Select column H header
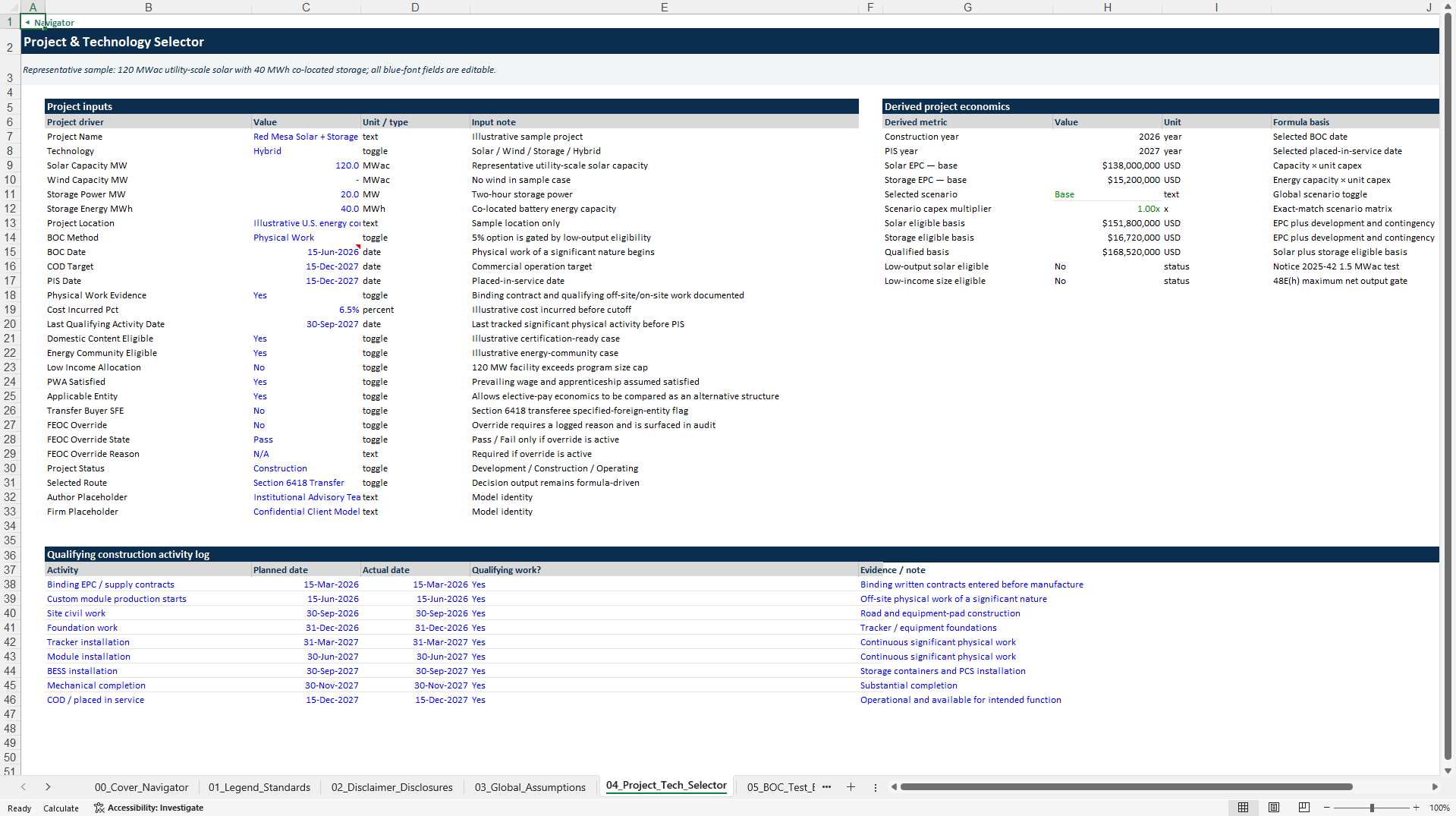The height and width of the screenshot is (816, 1456). point(1107,7)
